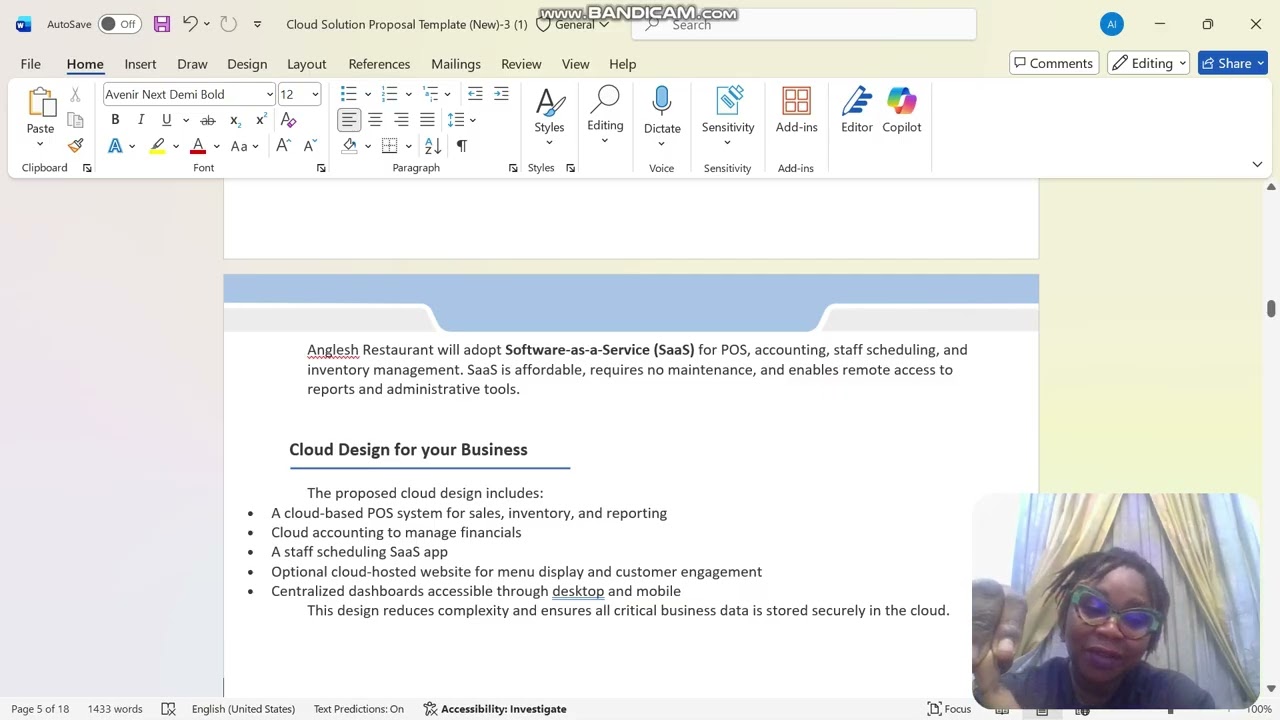1280x720 pixels.
Task: Click the Cut scissors icon
Action: click(75, 94)
